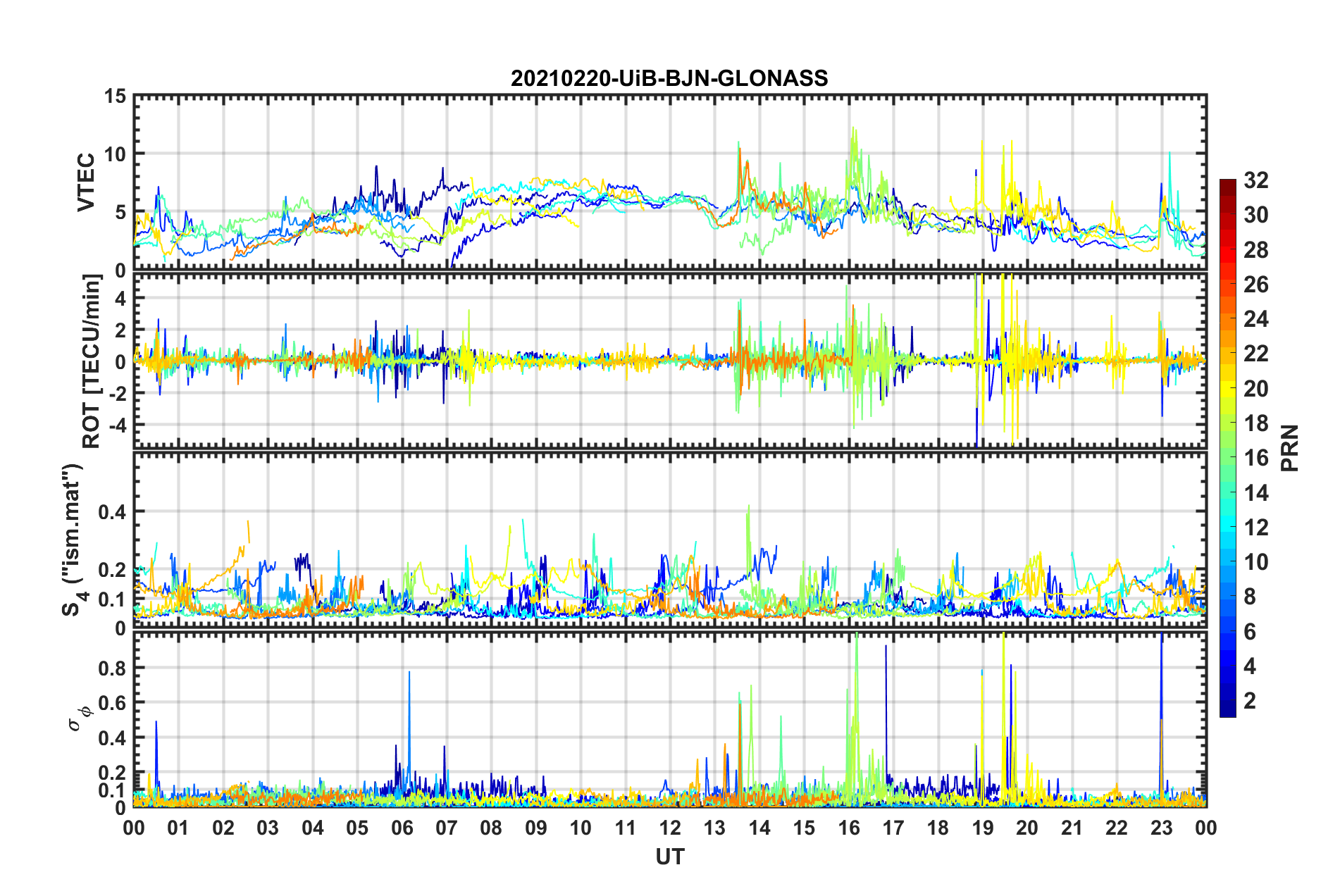Click the UT x-axis label

pos(669,857)
